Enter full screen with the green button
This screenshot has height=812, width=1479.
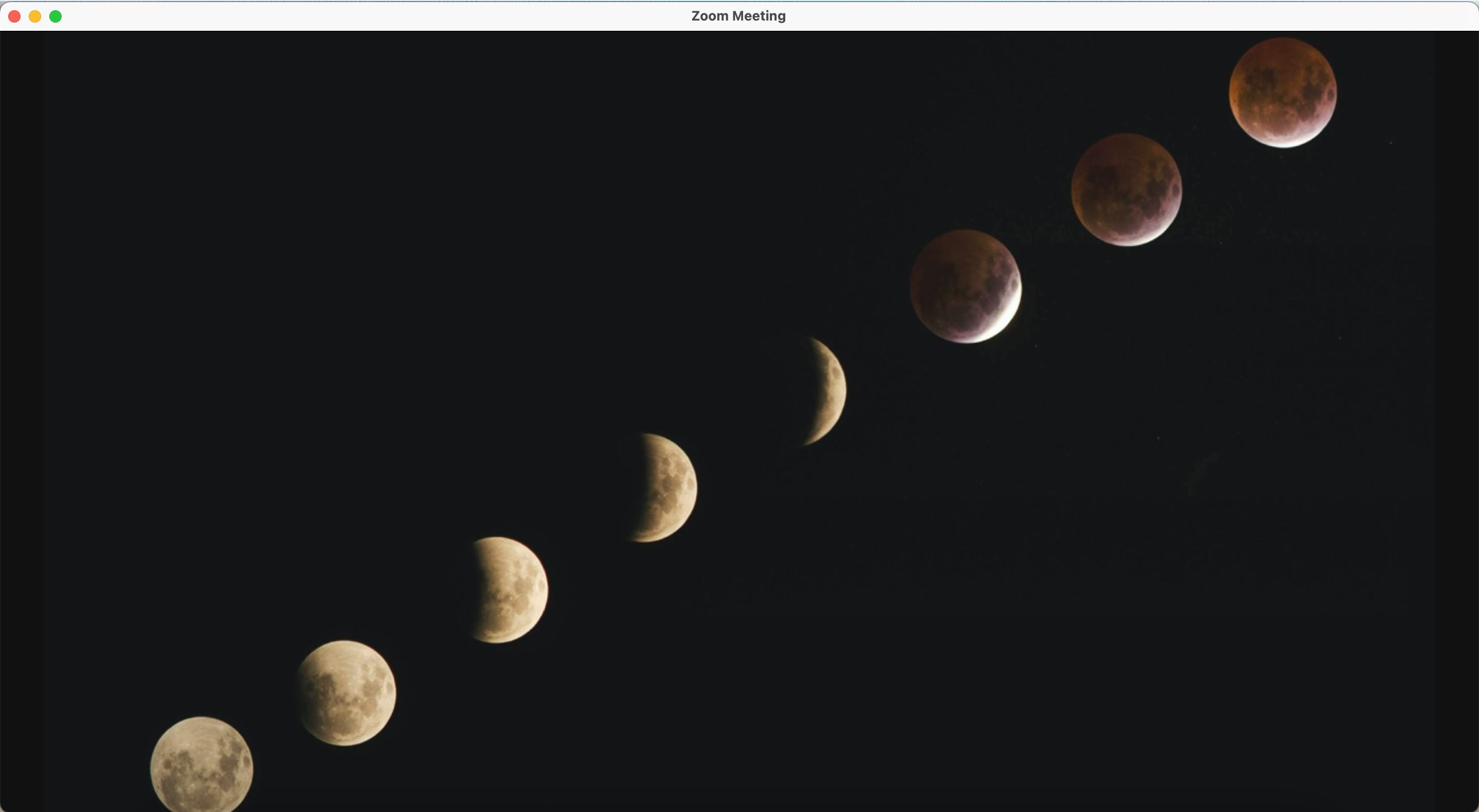coord(55,16)
